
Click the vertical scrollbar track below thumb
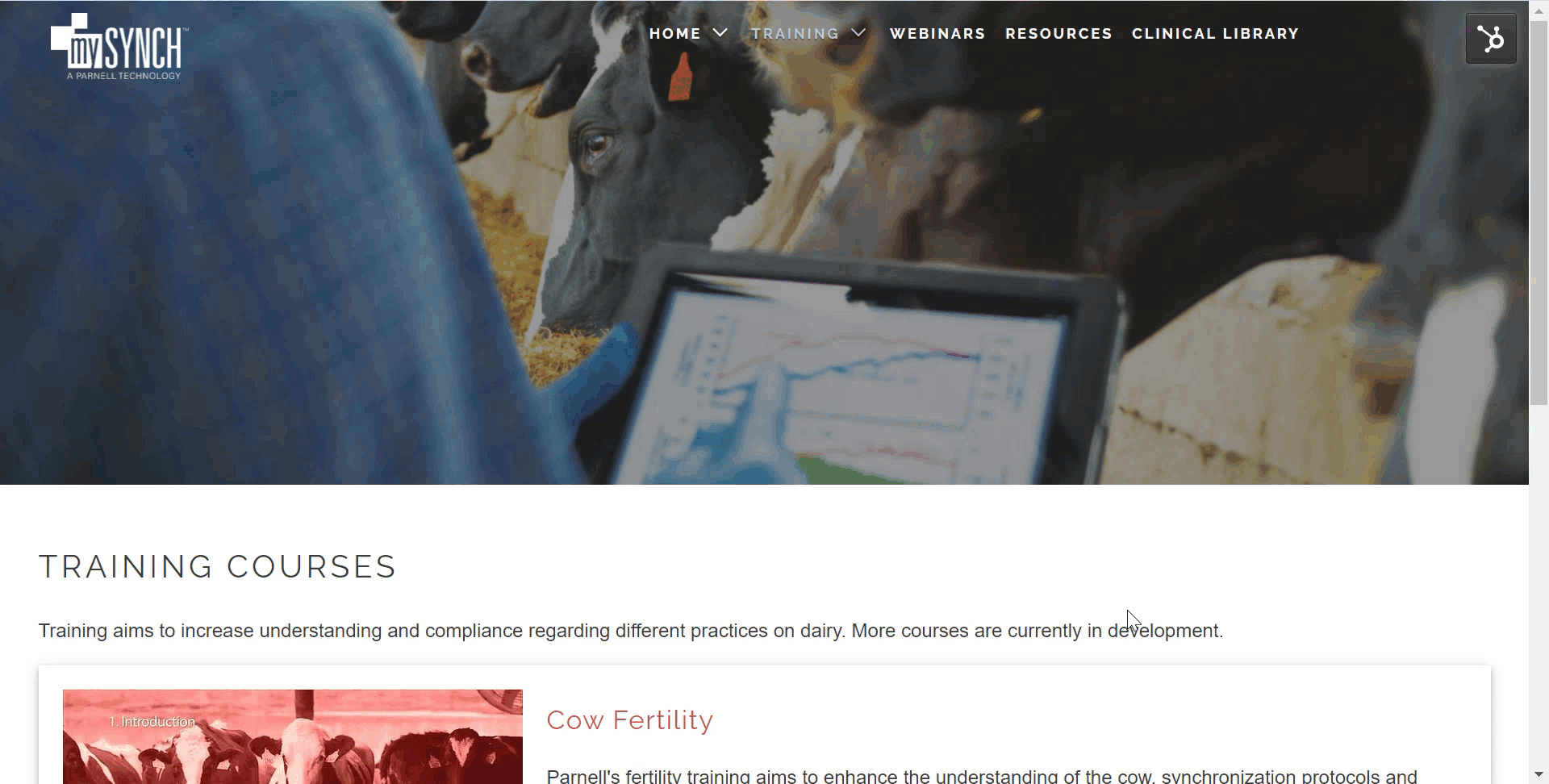(1539, 585)
